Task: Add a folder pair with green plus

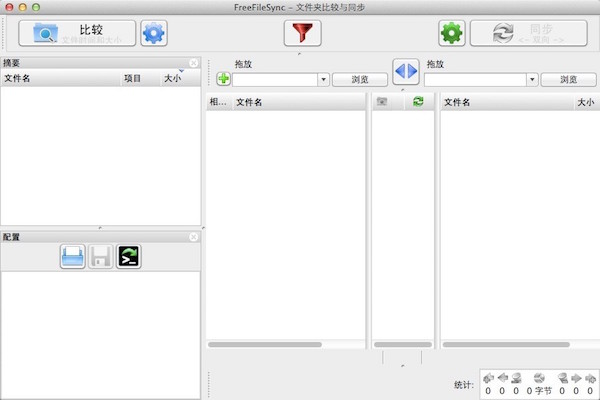Action: [223, 79]
